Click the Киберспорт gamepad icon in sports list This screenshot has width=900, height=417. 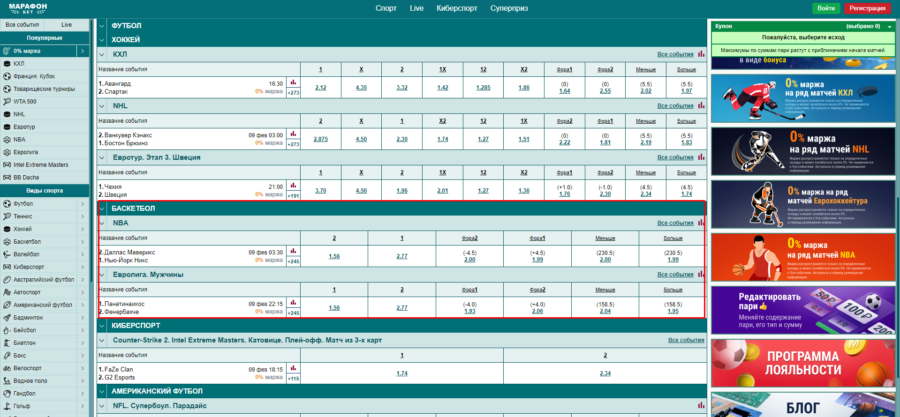click(7, 268)
